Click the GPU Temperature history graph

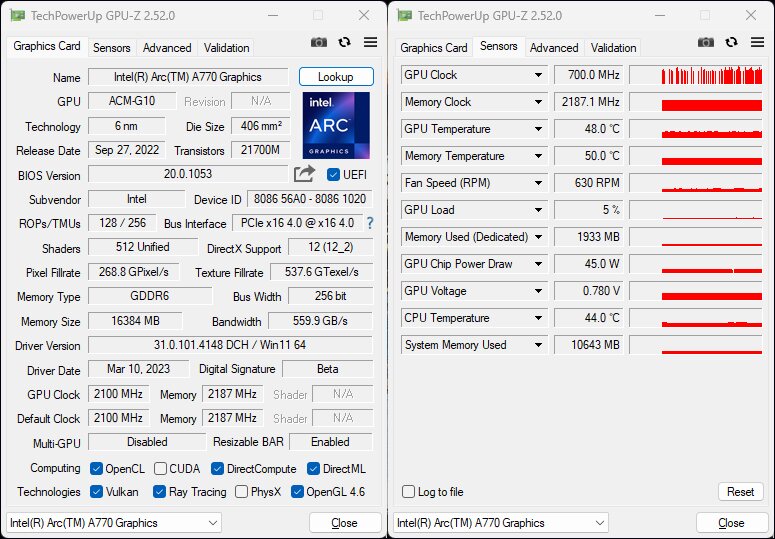tap(696, 129)
